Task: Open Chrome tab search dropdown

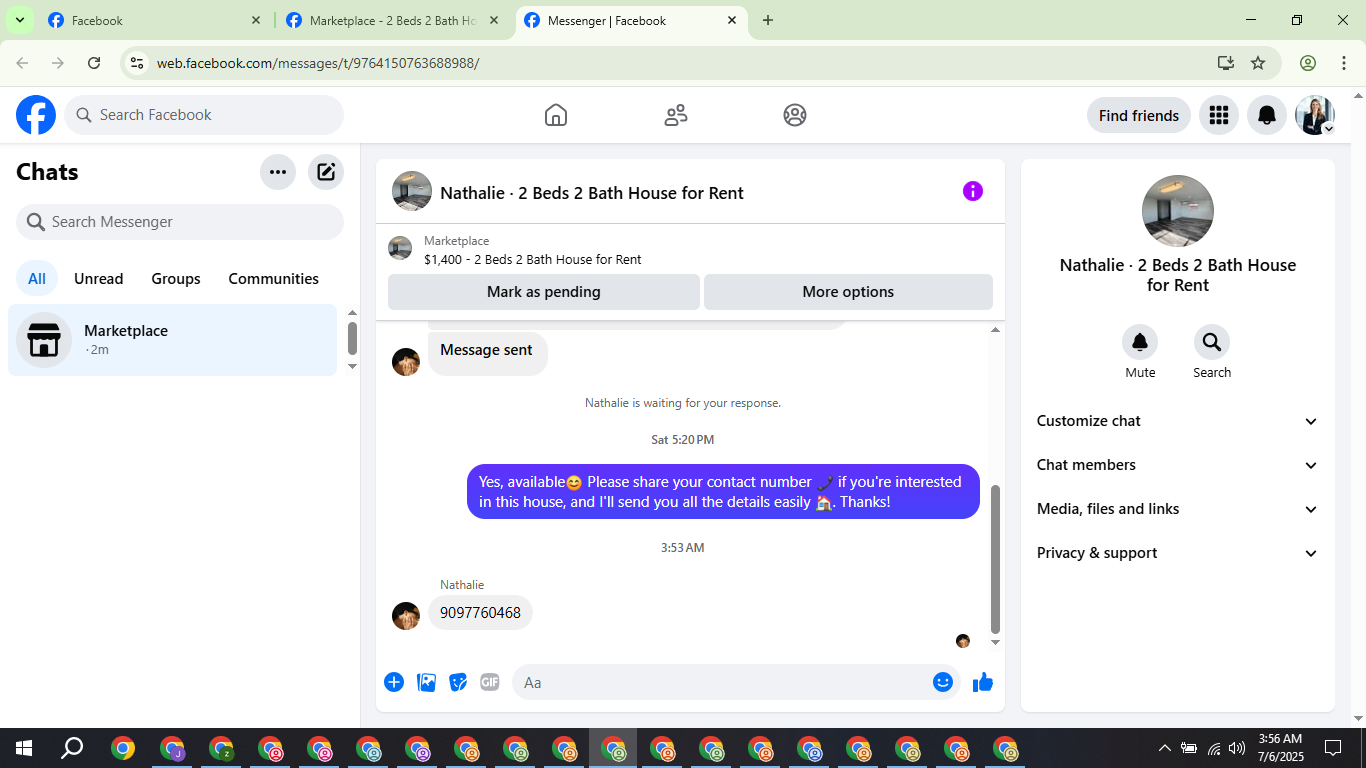Action: pos(19,20)
